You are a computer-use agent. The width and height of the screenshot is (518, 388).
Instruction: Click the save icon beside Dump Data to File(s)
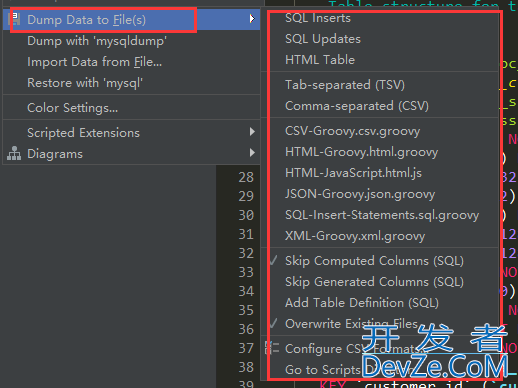click(15, 20)
